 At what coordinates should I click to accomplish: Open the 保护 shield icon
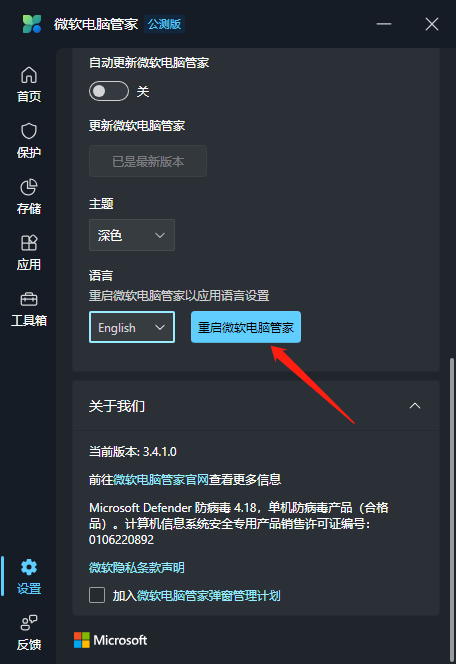29,131
